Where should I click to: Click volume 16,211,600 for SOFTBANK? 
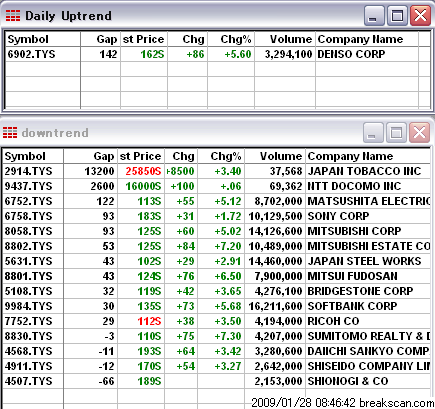[x=275, y=306]
